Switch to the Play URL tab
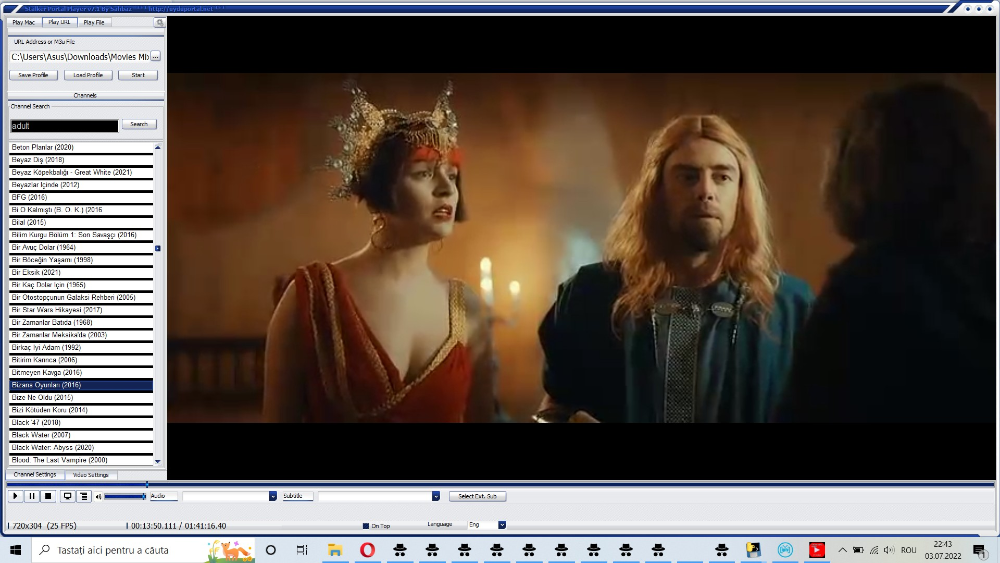The image size is (1000, 563). click(x=59, y=22)
